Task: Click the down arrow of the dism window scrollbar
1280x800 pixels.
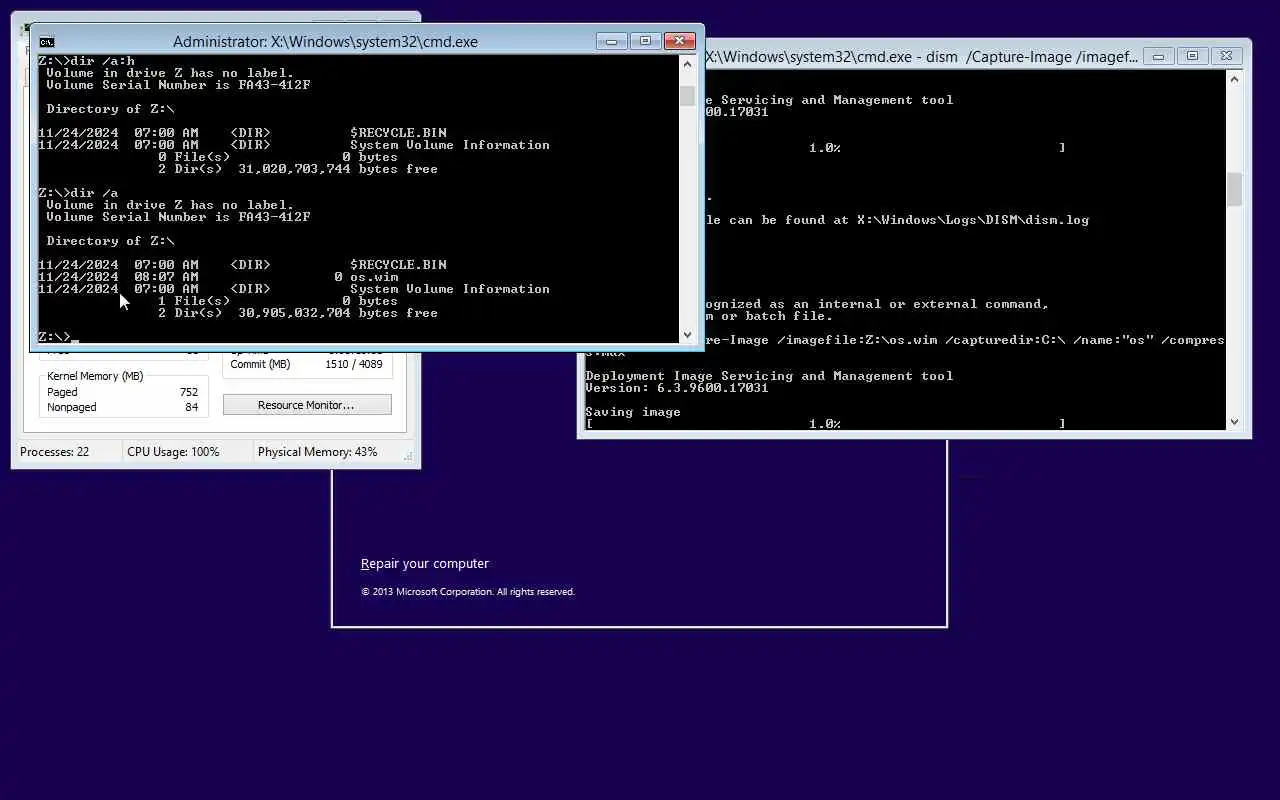Action: pos(1234,422)
